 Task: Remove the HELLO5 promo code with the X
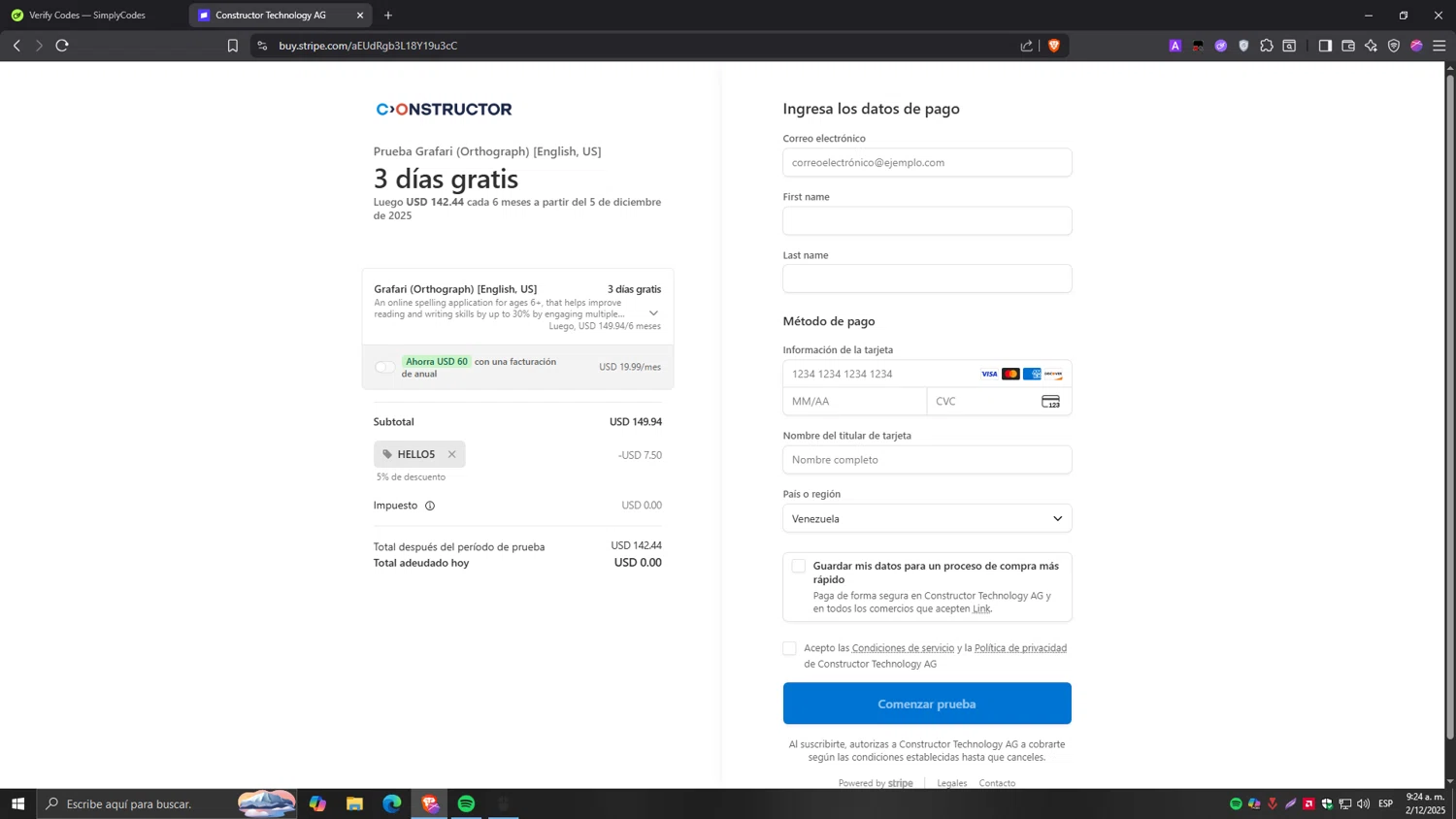(x=452, y=454)
